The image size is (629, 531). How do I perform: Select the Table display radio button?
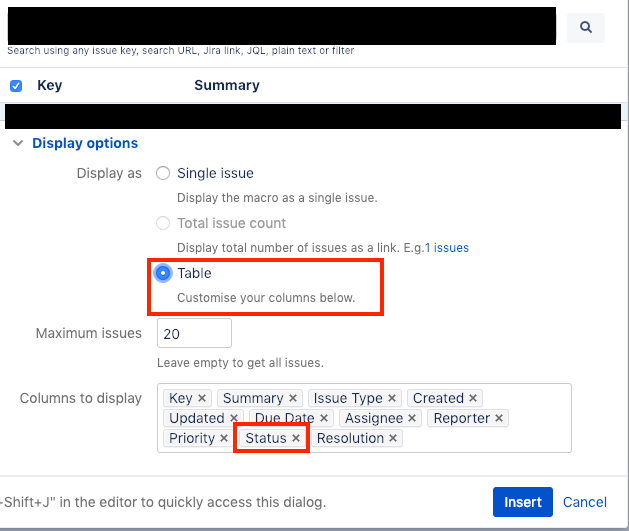[163, 273]
